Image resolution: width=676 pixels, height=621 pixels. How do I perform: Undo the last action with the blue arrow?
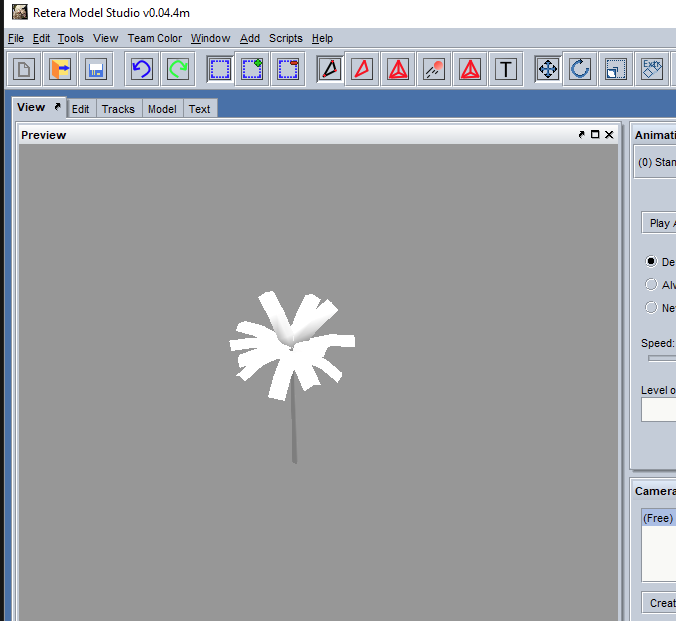142,69
